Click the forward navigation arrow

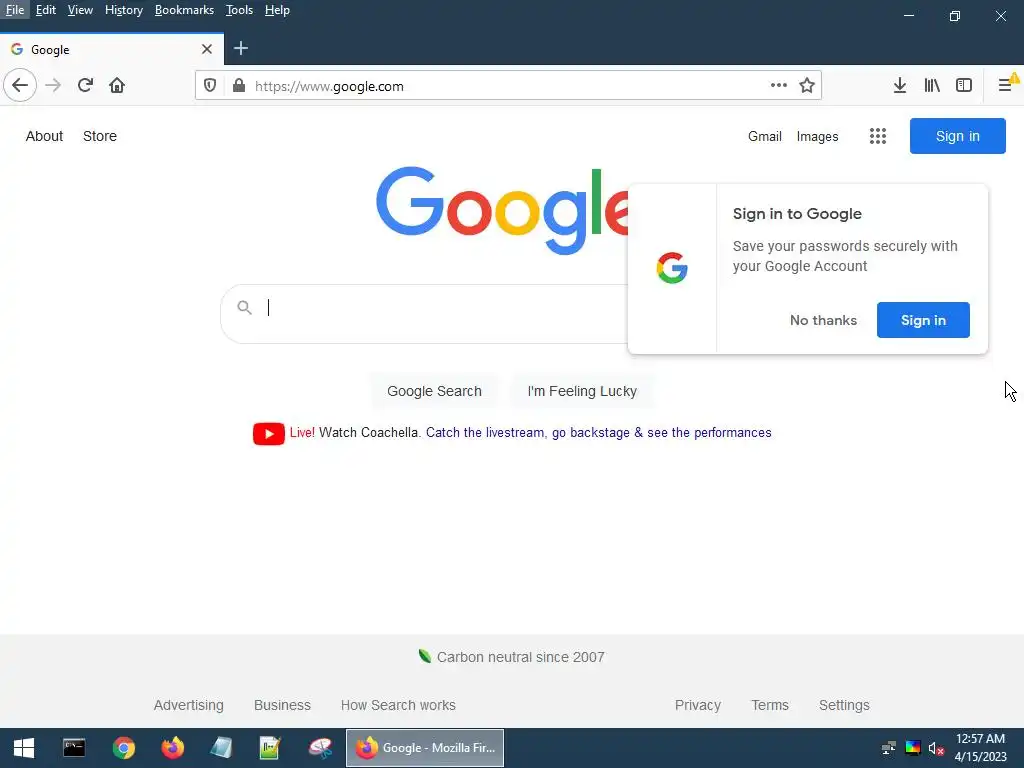[x=53, y=86]
